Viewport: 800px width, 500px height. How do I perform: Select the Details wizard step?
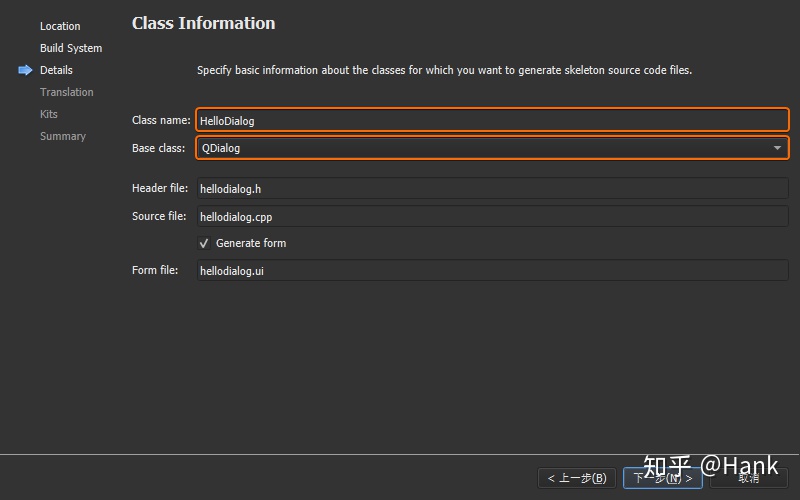(x=56, y=70)
